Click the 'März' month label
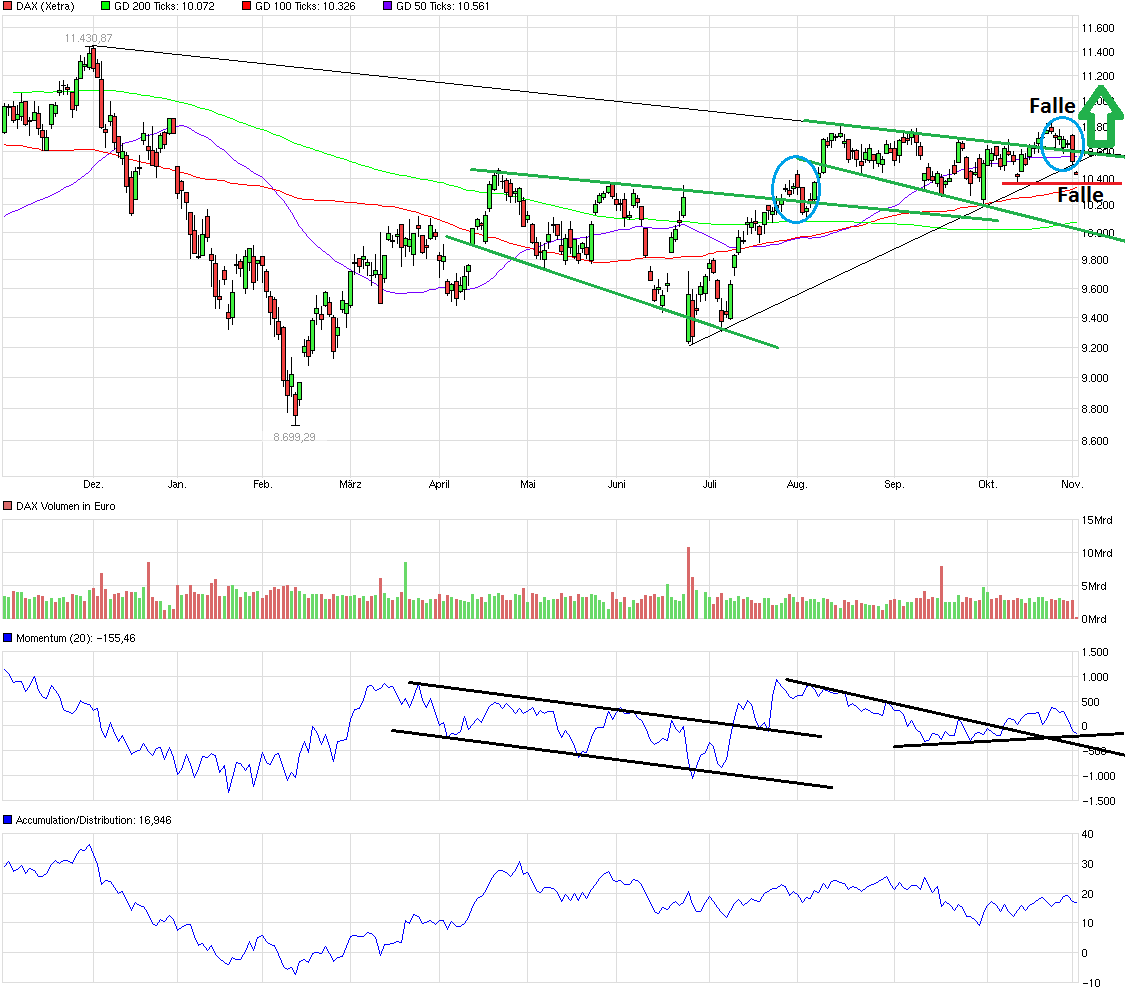1125x994 pixels. coord(350,484)
